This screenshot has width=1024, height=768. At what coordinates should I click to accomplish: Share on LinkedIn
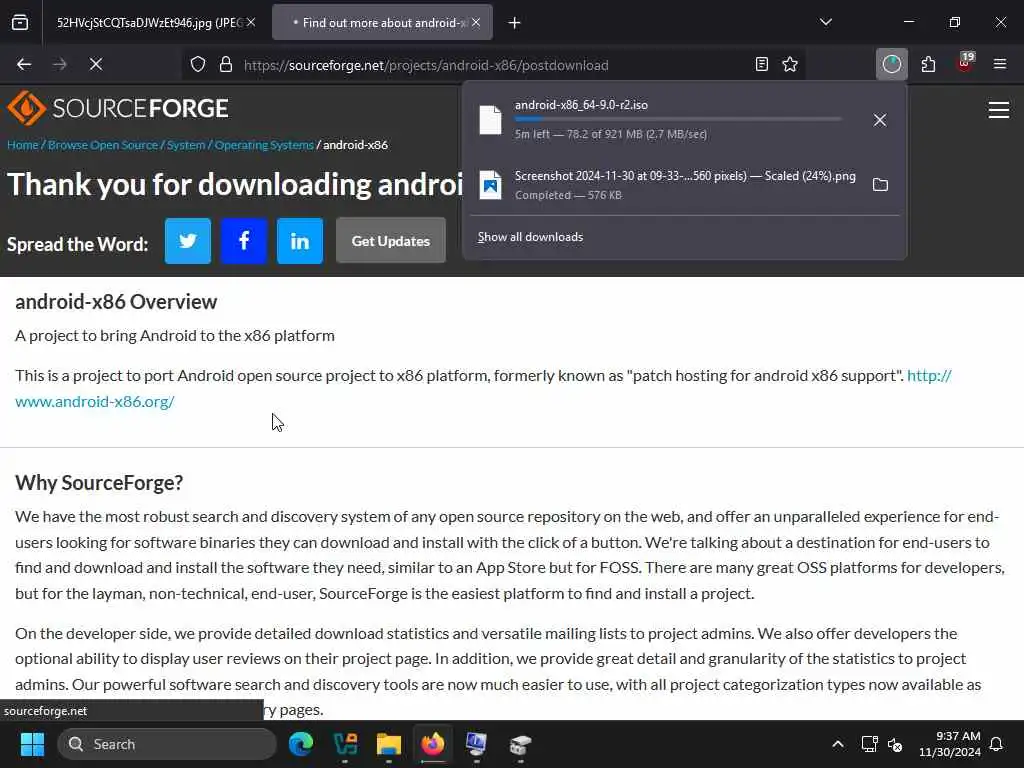(x=300, y=241)
